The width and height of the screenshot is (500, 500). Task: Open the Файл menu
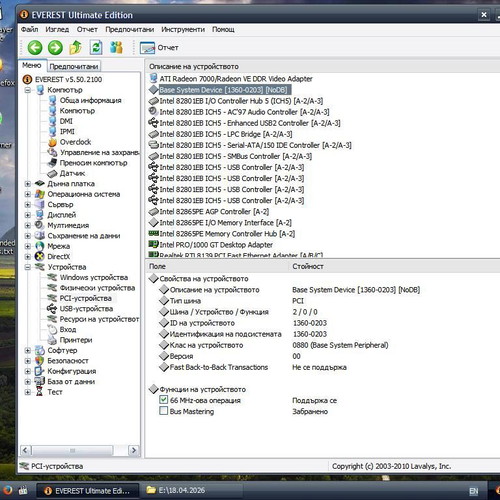click(x=30, y=29)
